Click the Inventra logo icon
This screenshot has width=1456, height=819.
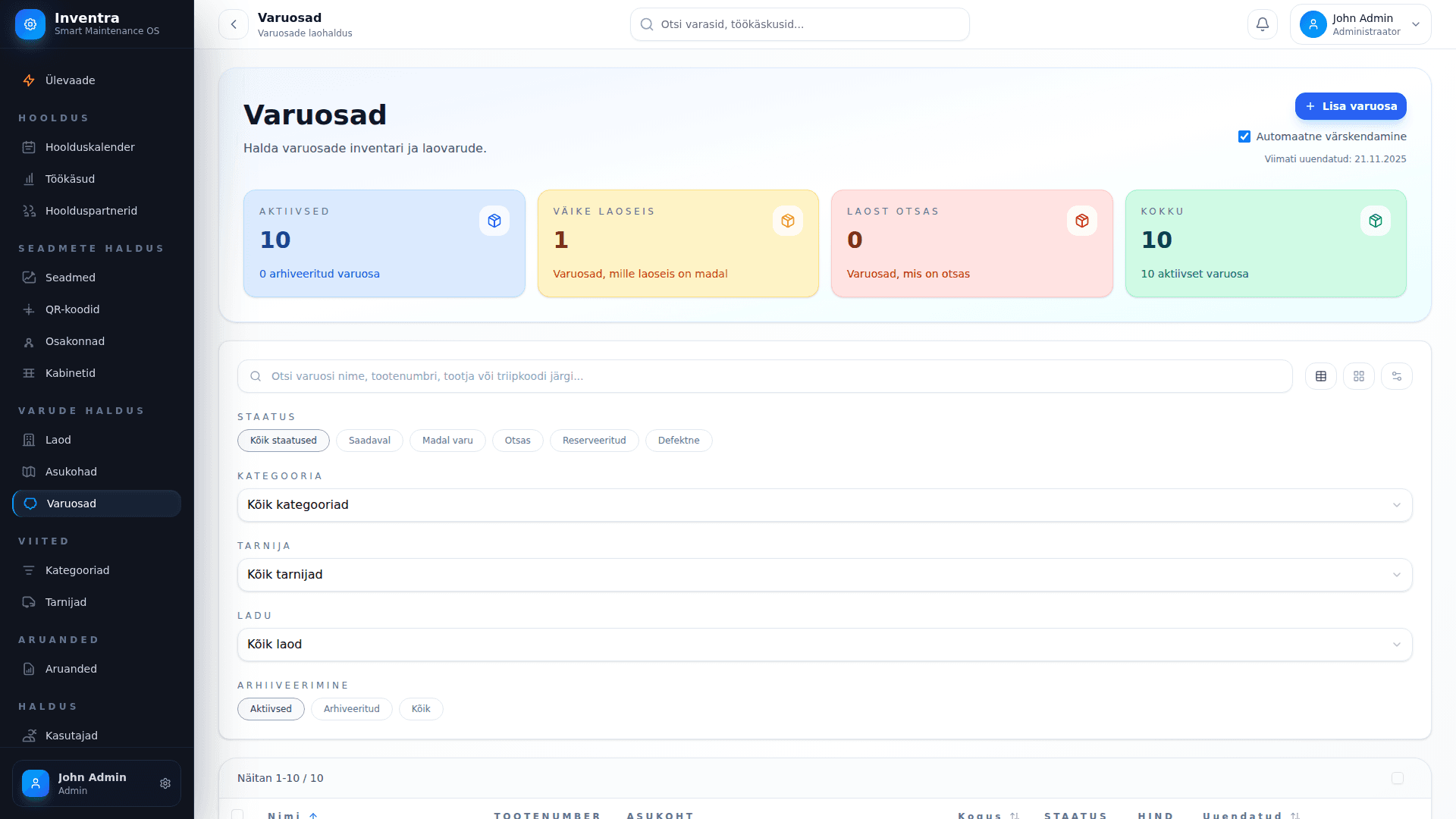30,24
